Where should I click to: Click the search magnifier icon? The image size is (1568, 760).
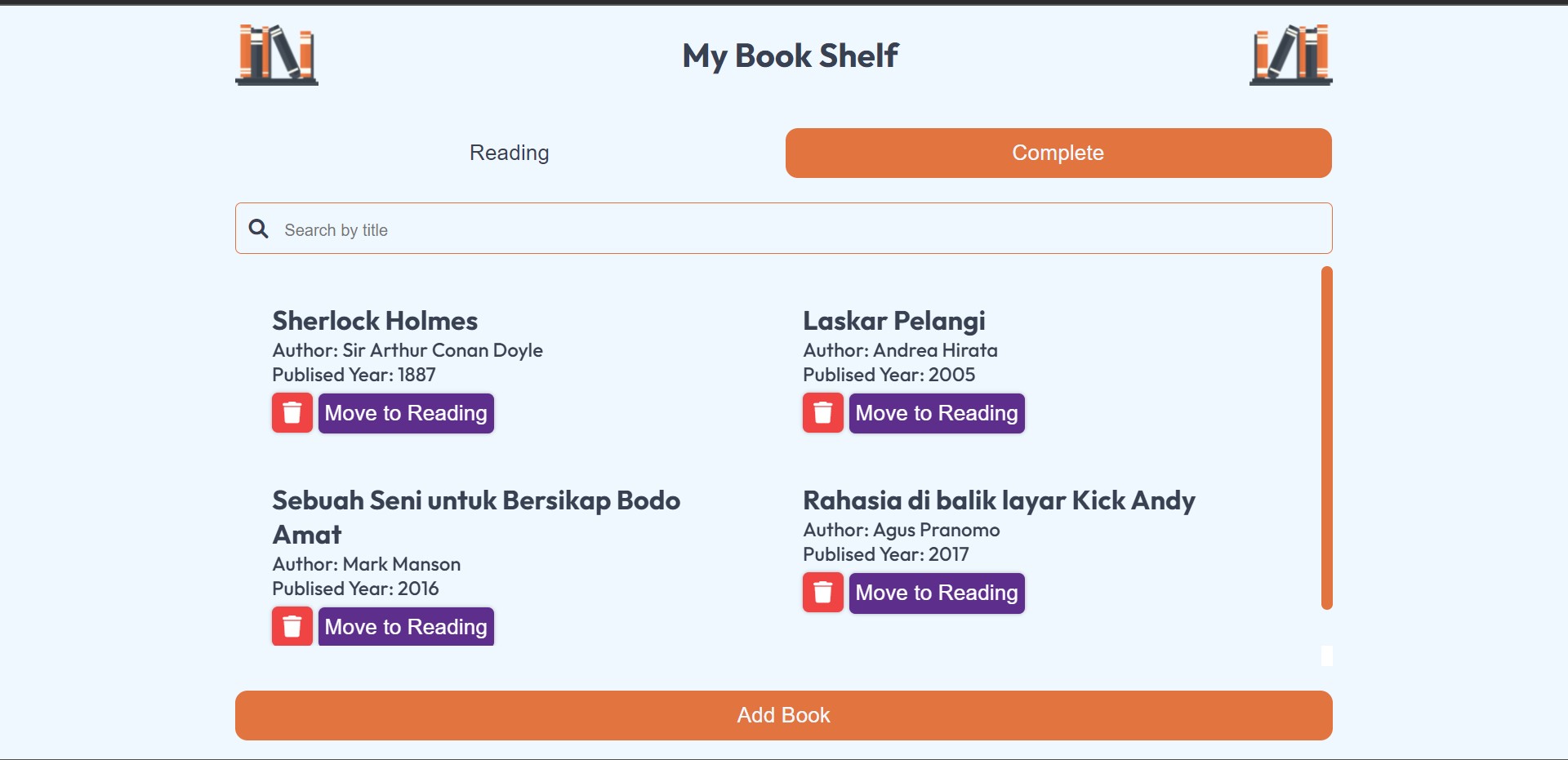[259, 229]
